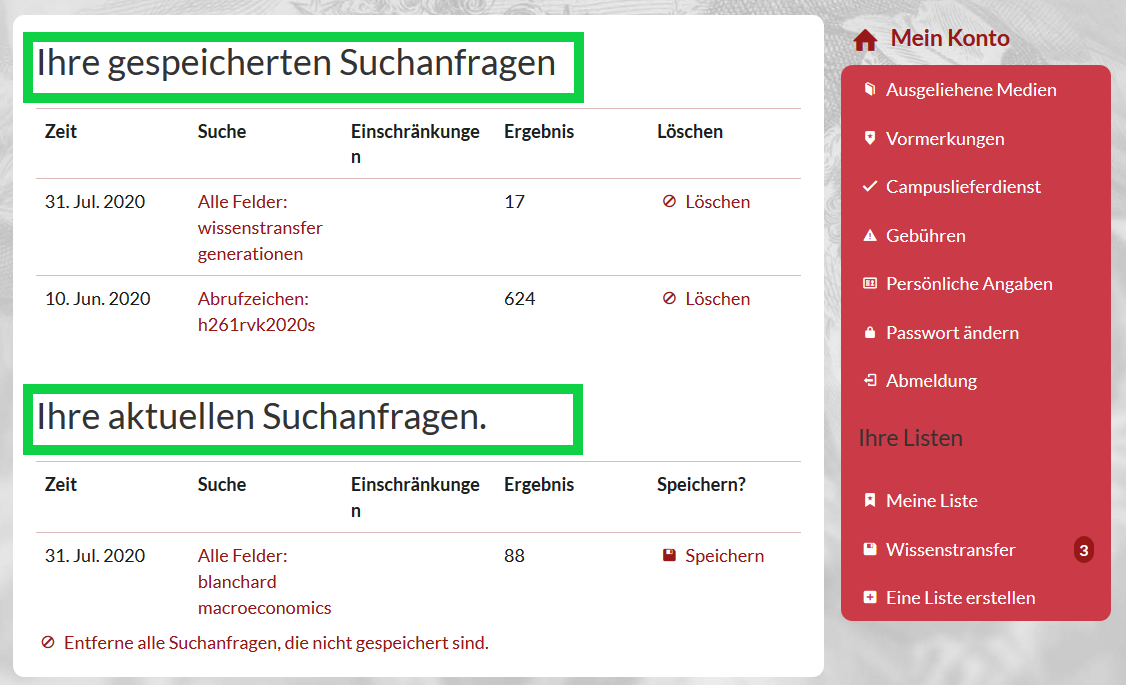Create a new list with Eine Liste erstellen
This screenshot has height=685, width=1126.
point(960,597)
